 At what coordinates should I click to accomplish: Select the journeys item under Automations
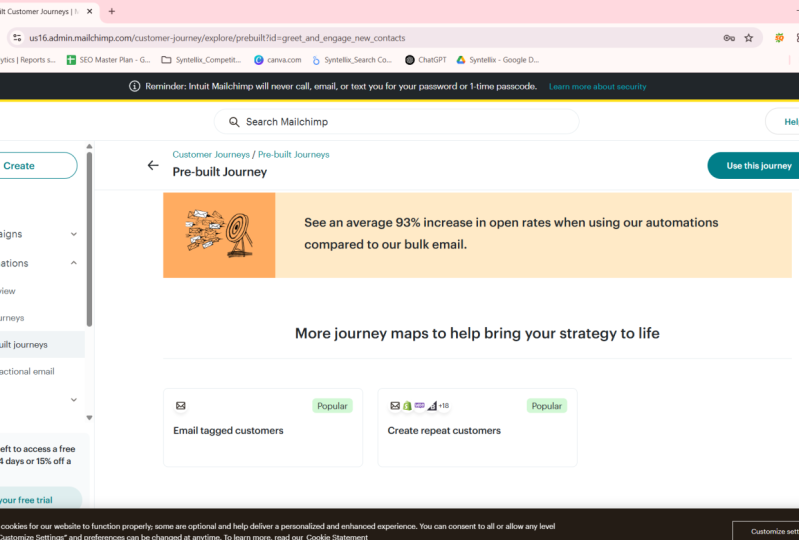pyautogui.click(x=12, y=318)
